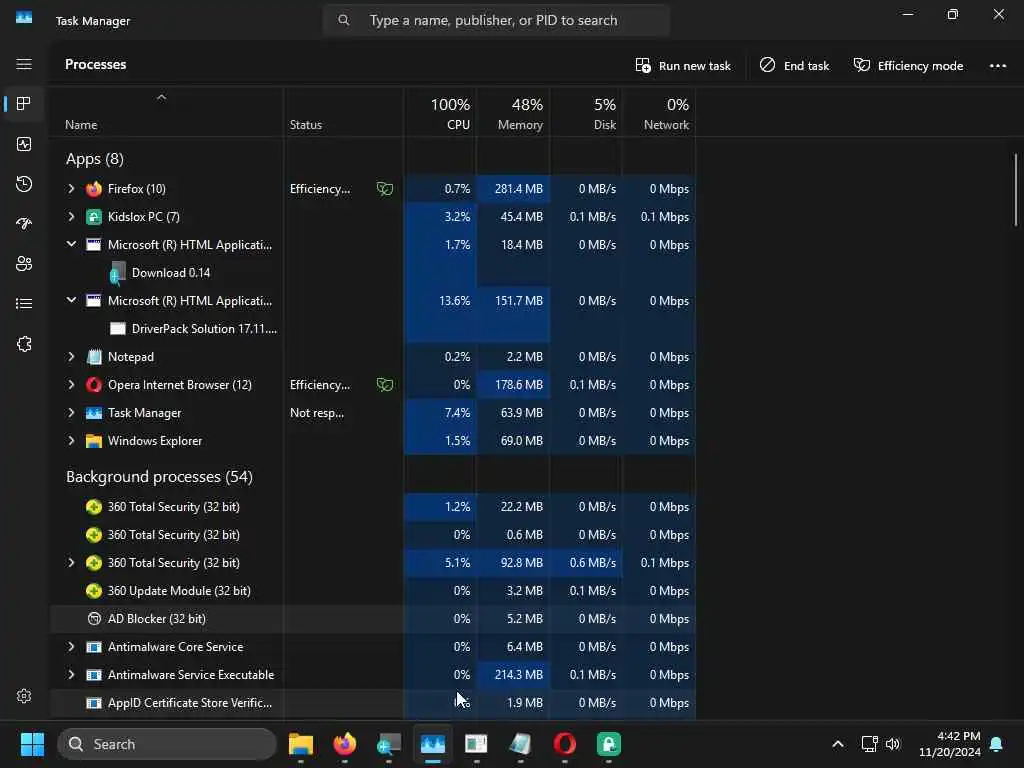1024x768 pixels.
Task: Click the process list vertical scrollbar
Action: click(x=1016, y=190)
